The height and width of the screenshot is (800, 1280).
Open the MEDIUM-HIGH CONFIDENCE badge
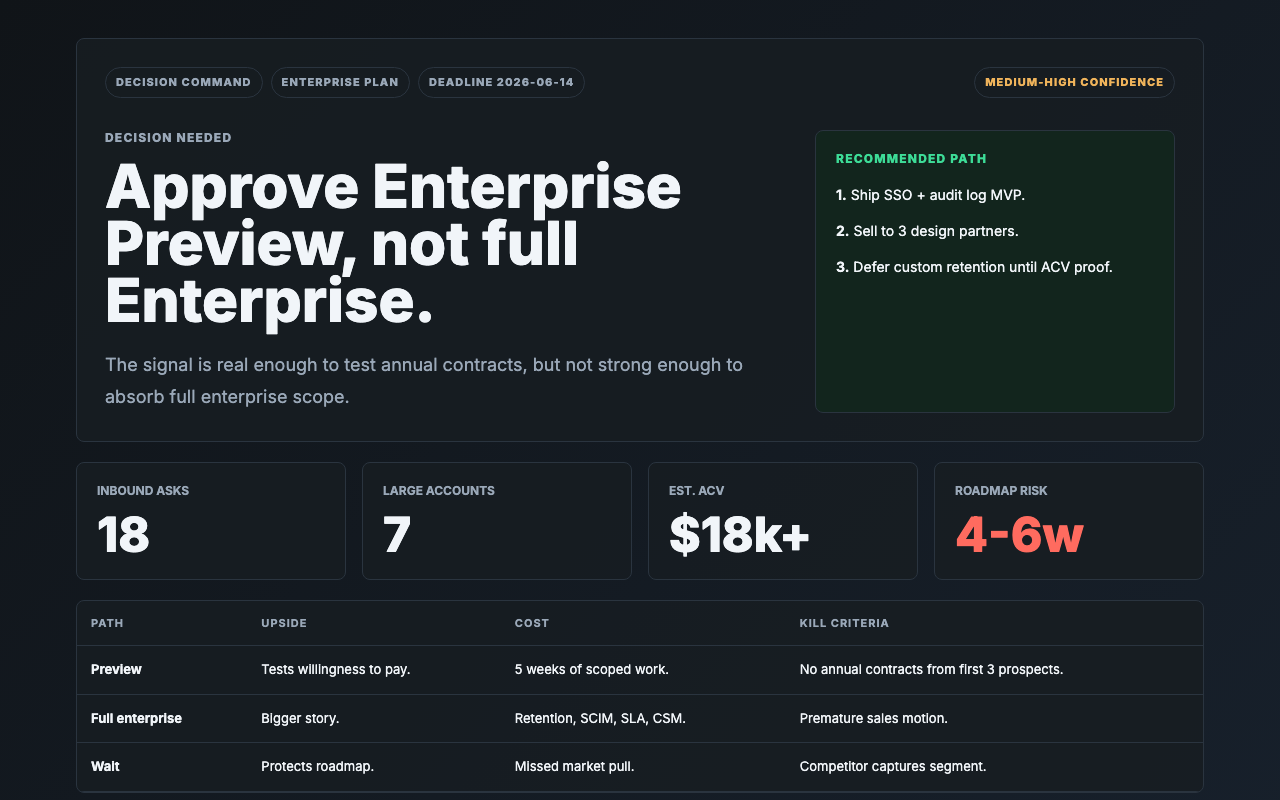point(1074,82)
